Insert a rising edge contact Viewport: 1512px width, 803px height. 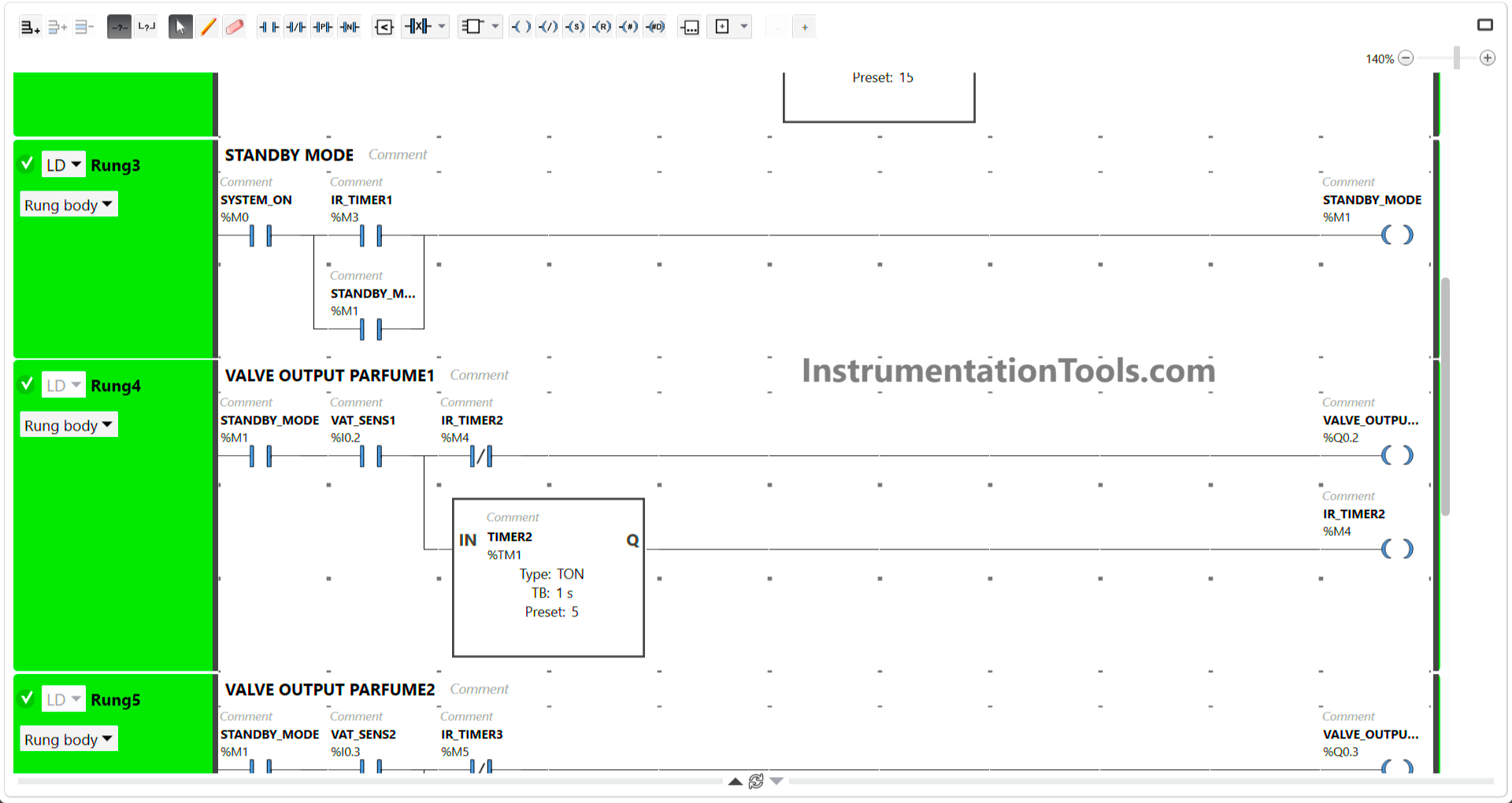pos(323,28)
